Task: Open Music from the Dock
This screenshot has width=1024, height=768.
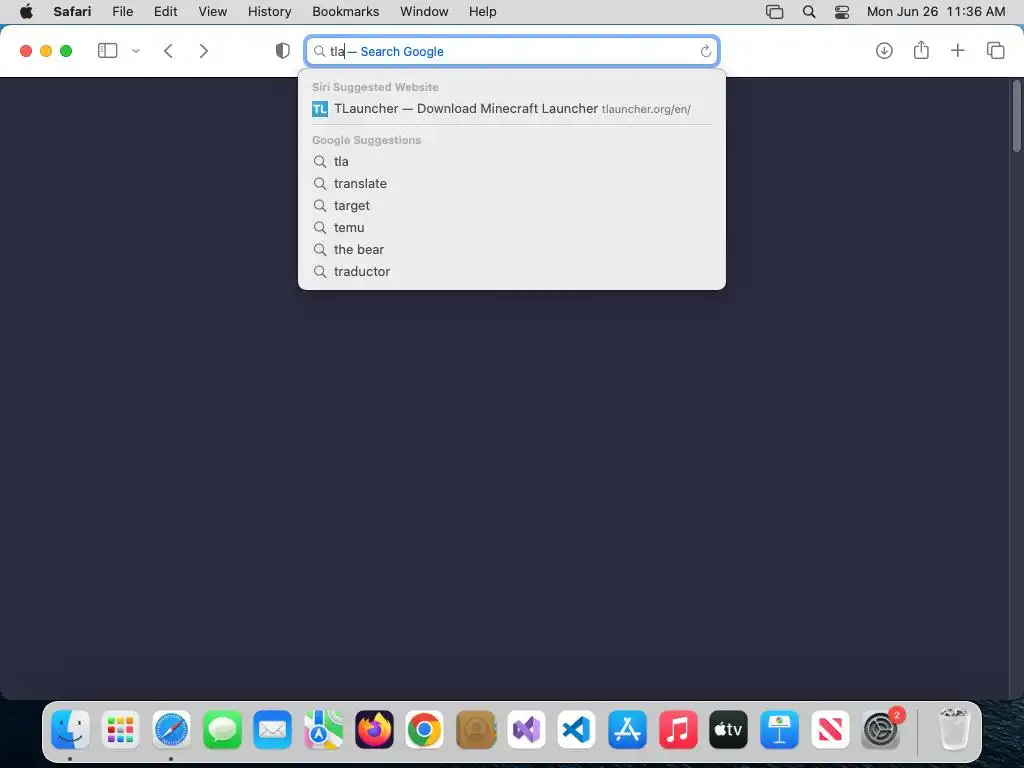Action: [678, 729]
